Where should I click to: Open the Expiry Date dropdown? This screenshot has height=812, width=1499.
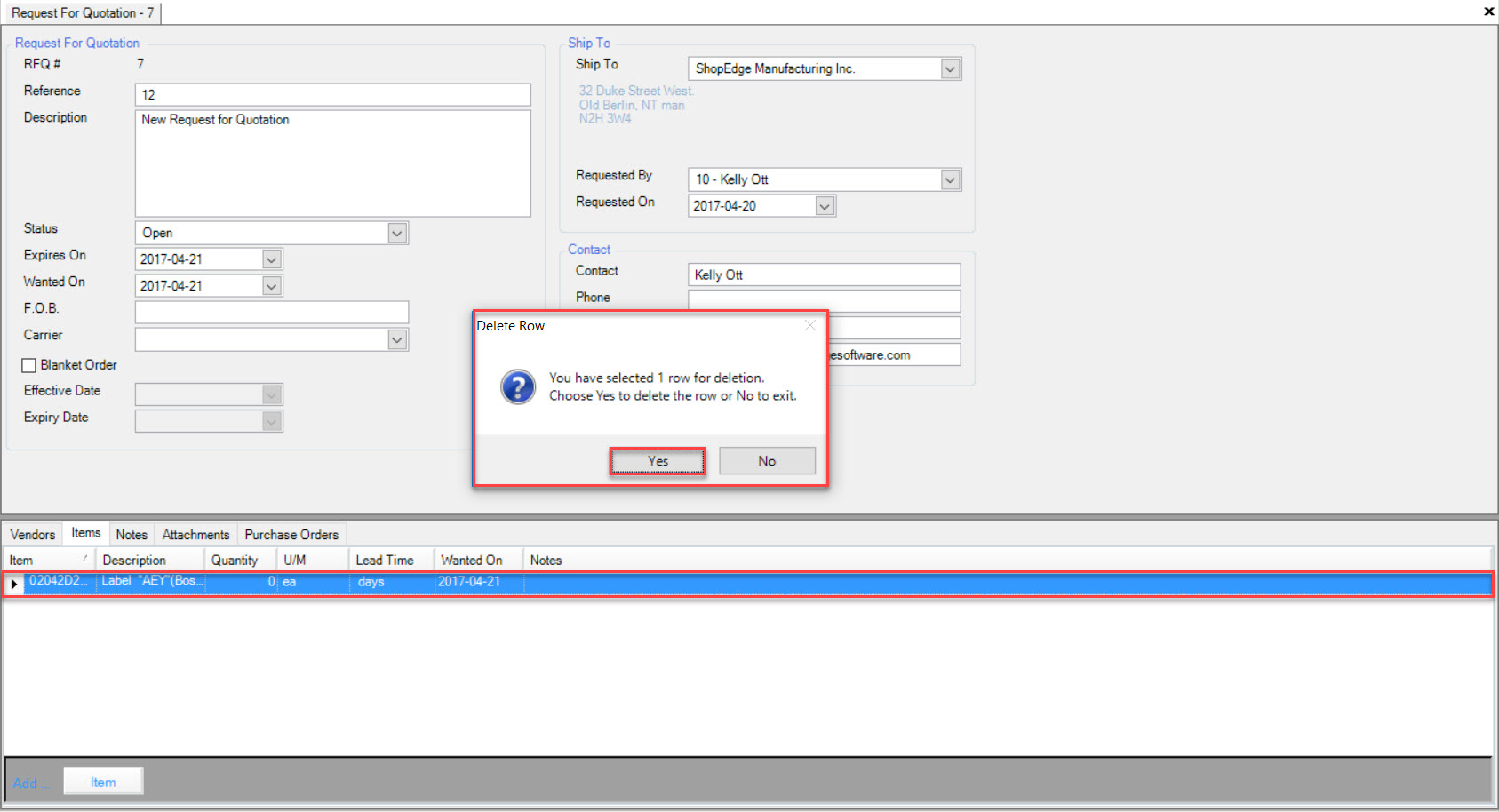[x=272, y=421]
